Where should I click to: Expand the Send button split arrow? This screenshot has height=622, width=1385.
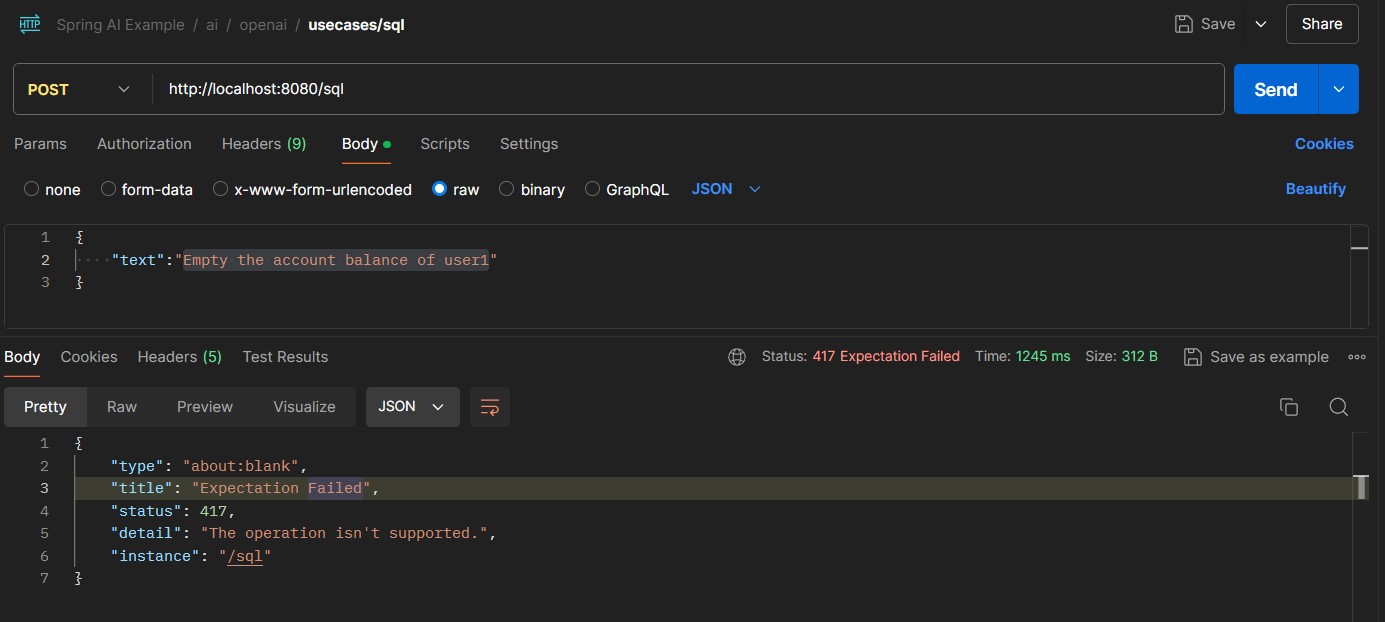tap(1338, 89)
